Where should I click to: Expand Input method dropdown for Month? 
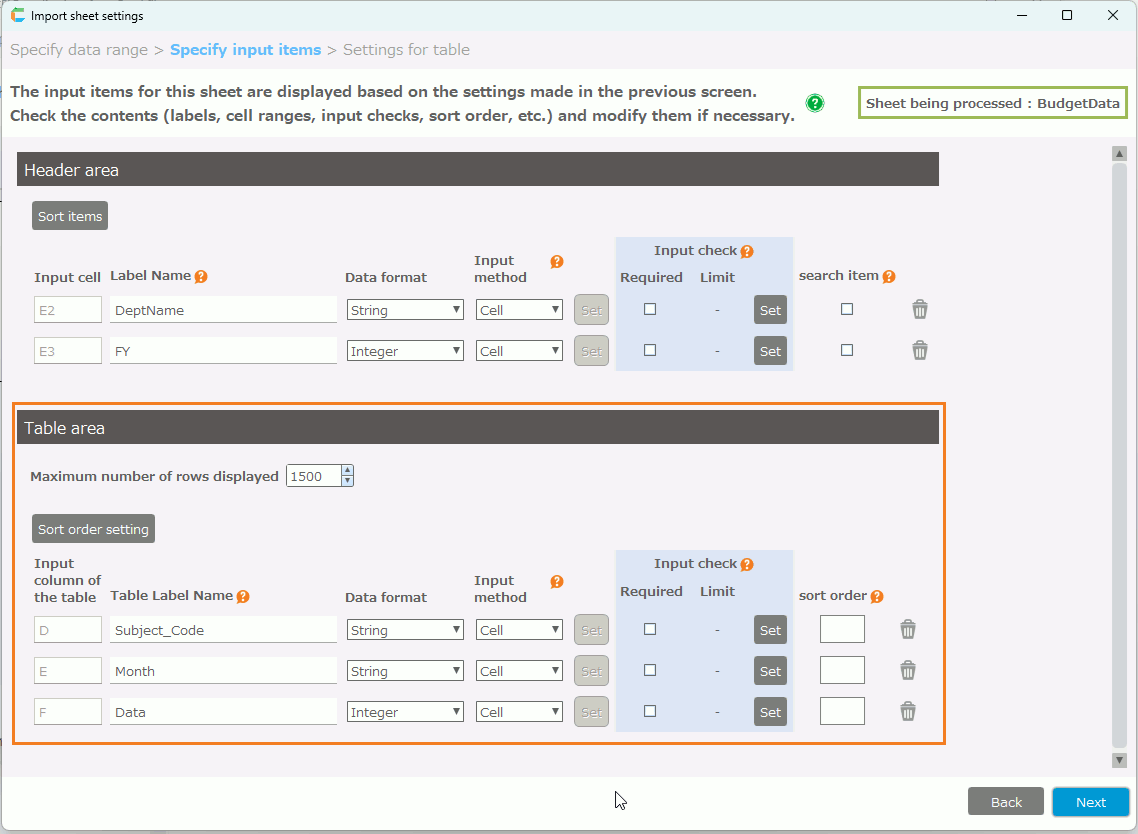(x=520, y=671)
